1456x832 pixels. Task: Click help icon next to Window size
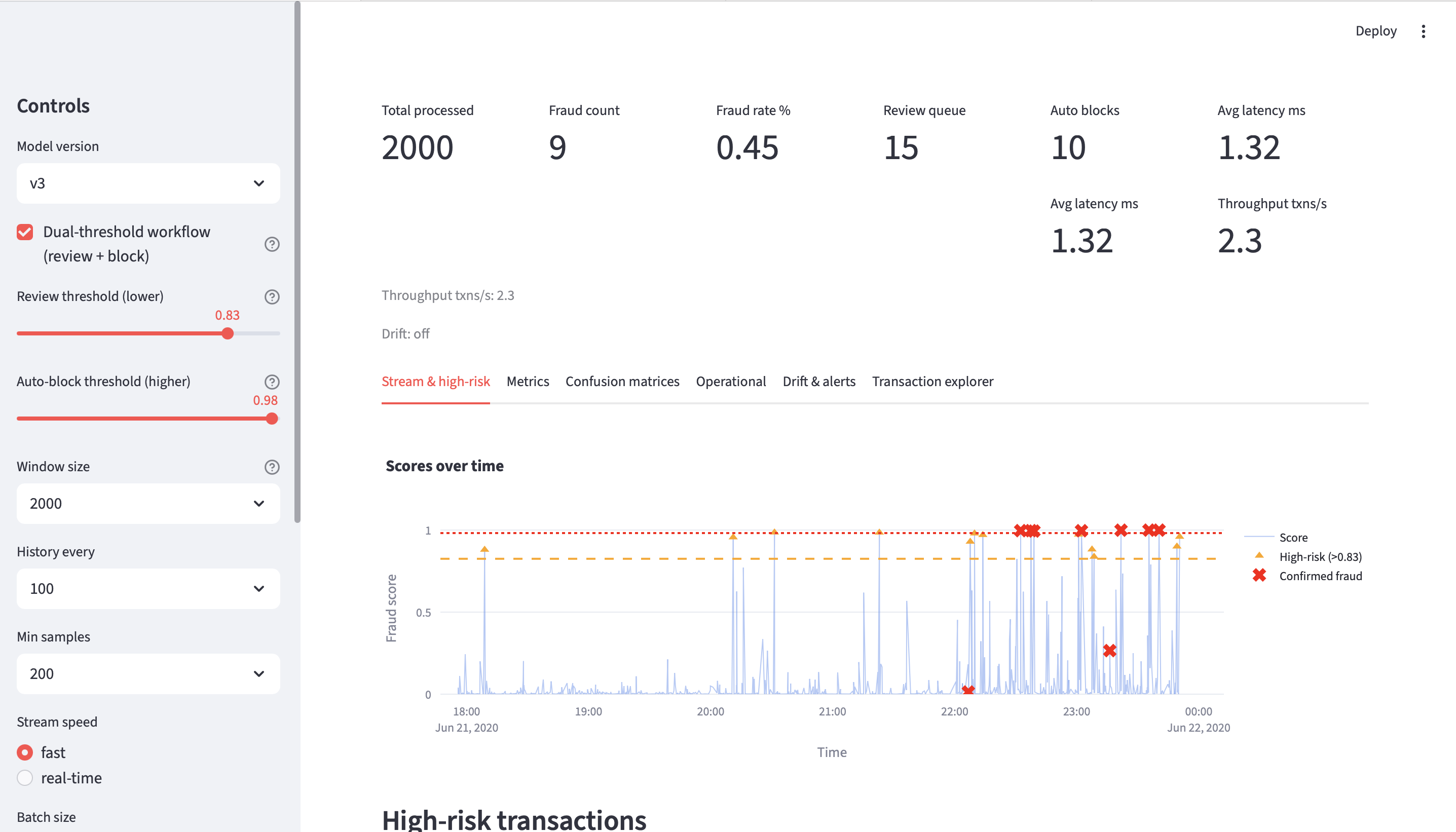272,467
